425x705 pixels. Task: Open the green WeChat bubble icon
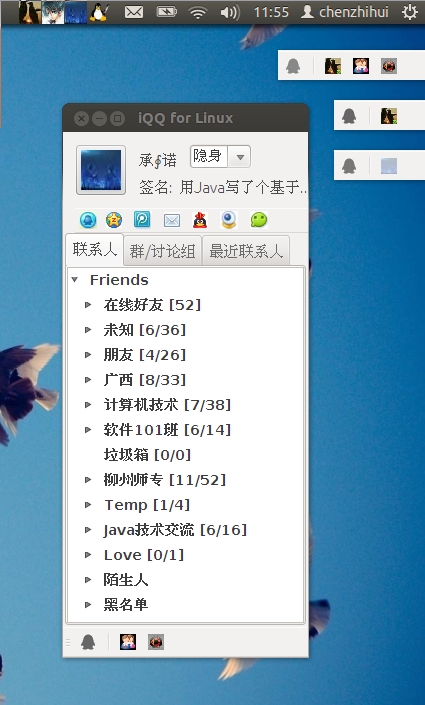tap(259, 220)
